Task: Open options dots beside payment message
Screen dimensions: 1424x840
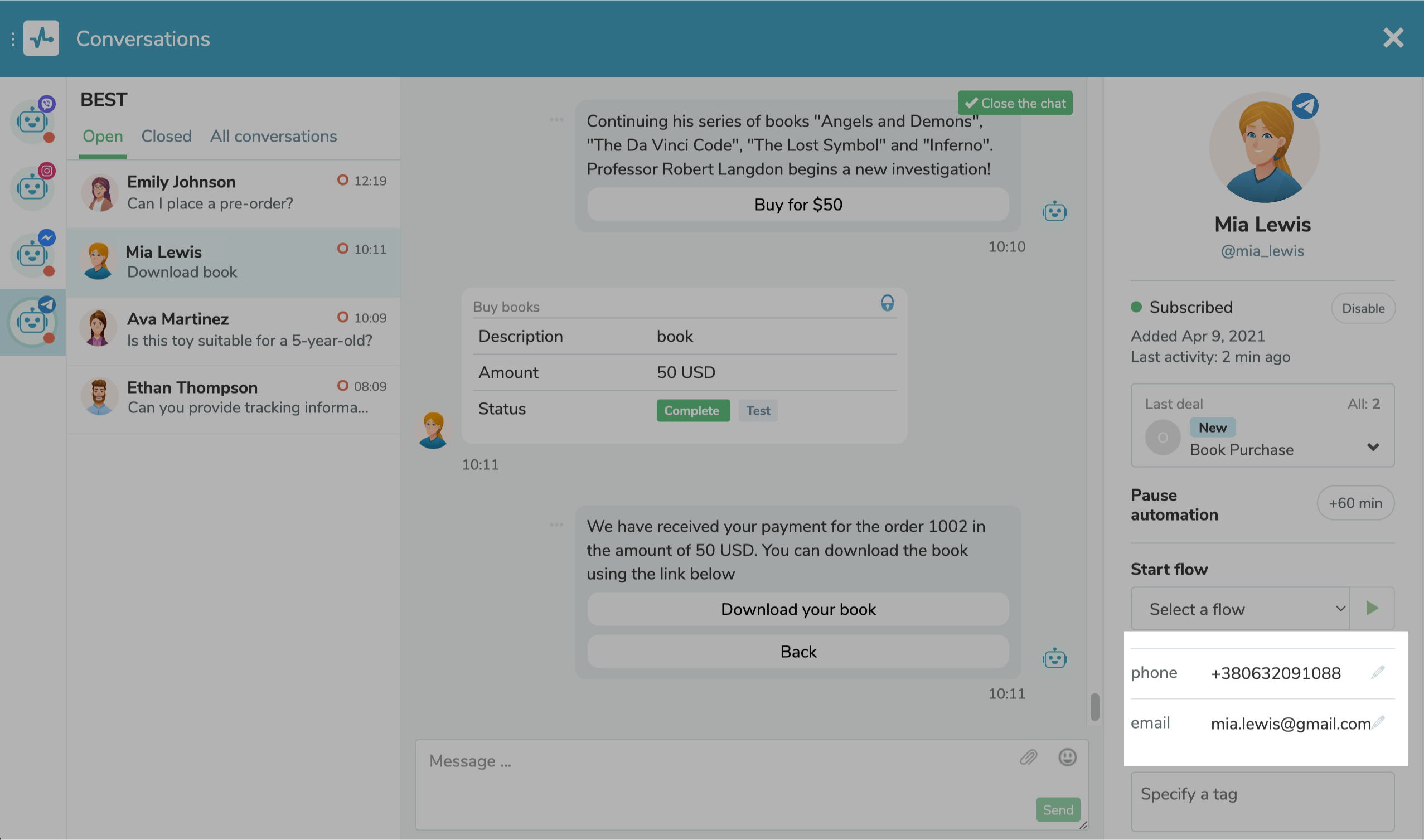Action: tap(556, 525)
